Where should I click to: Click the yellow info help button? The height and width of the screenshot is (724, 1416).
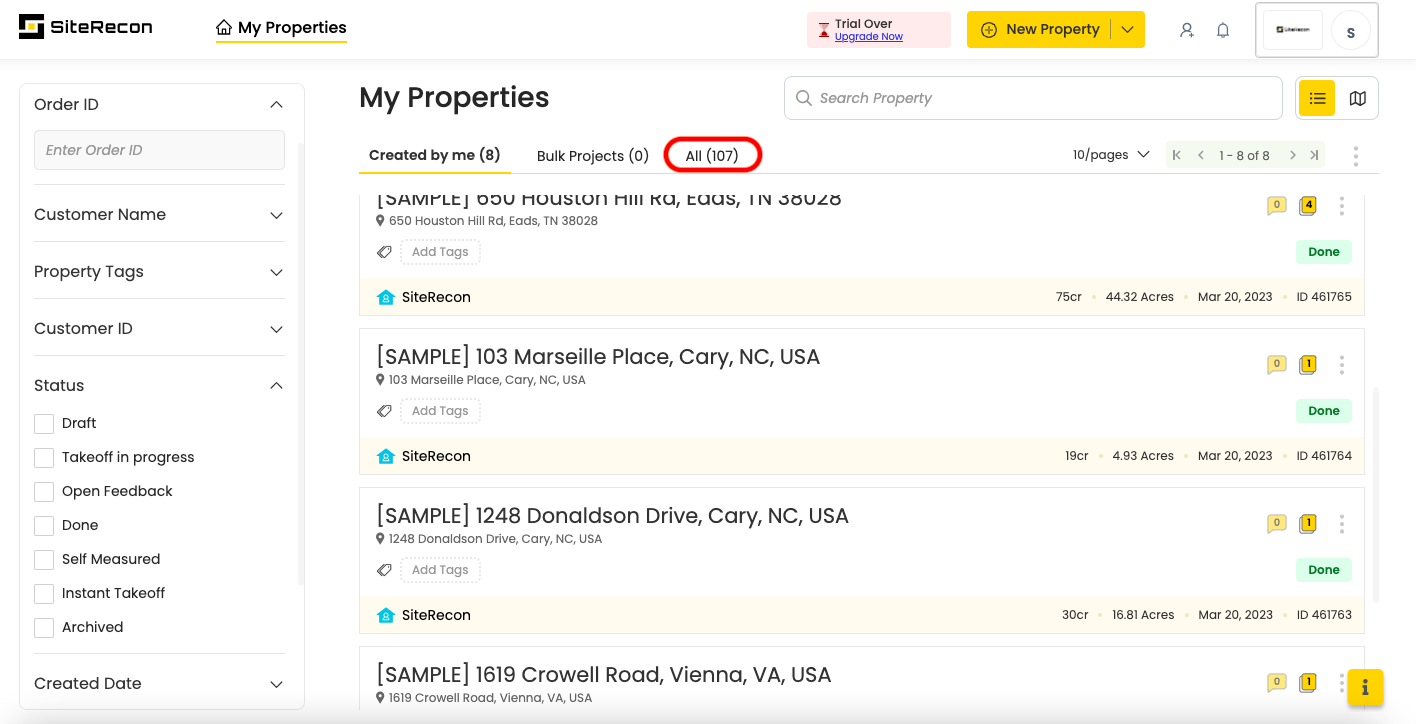[1365, 687]
